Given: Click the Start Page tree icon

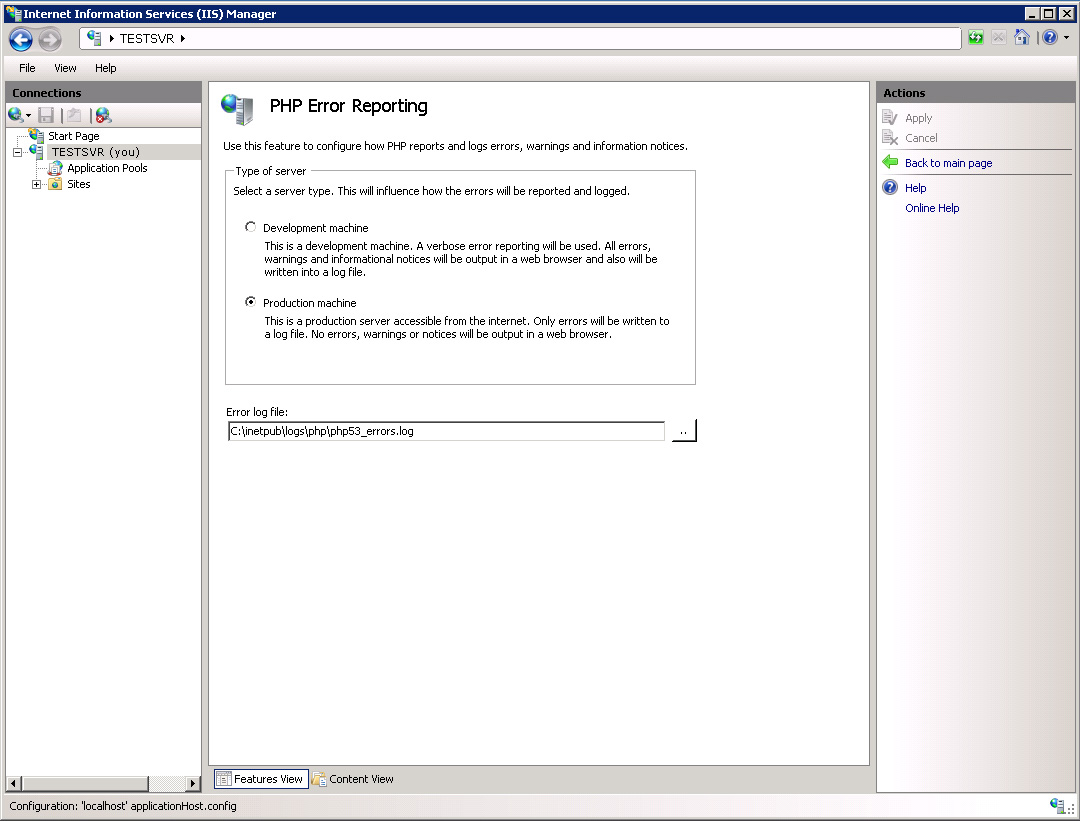Looking at the screenshot, I should click(37, 135).
